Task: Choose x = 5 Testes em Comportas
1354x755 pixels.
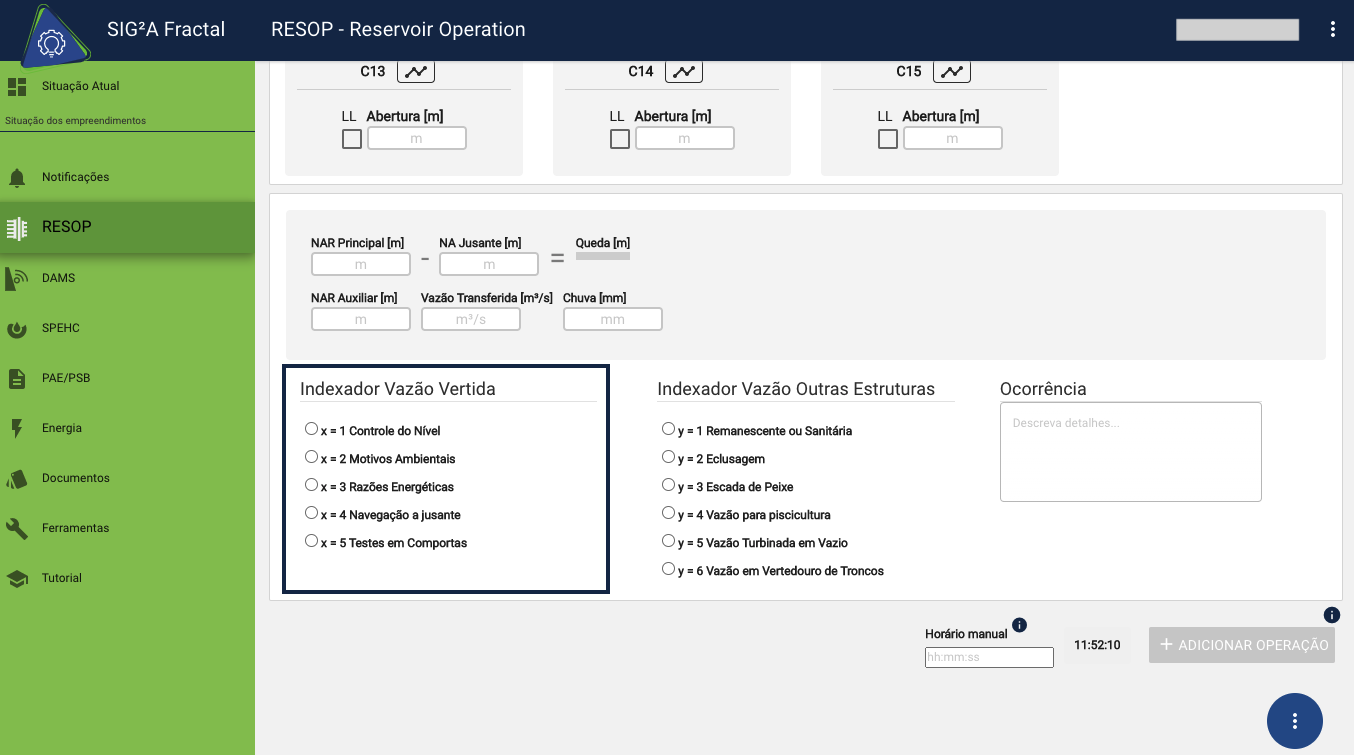Action: coord(311,541)
